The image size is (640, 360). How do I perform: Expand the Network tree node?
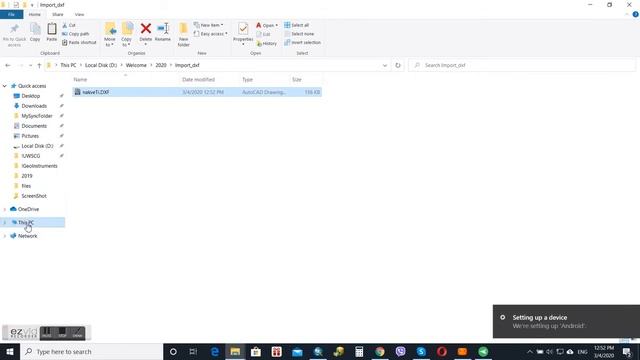[x=5, y=236]
